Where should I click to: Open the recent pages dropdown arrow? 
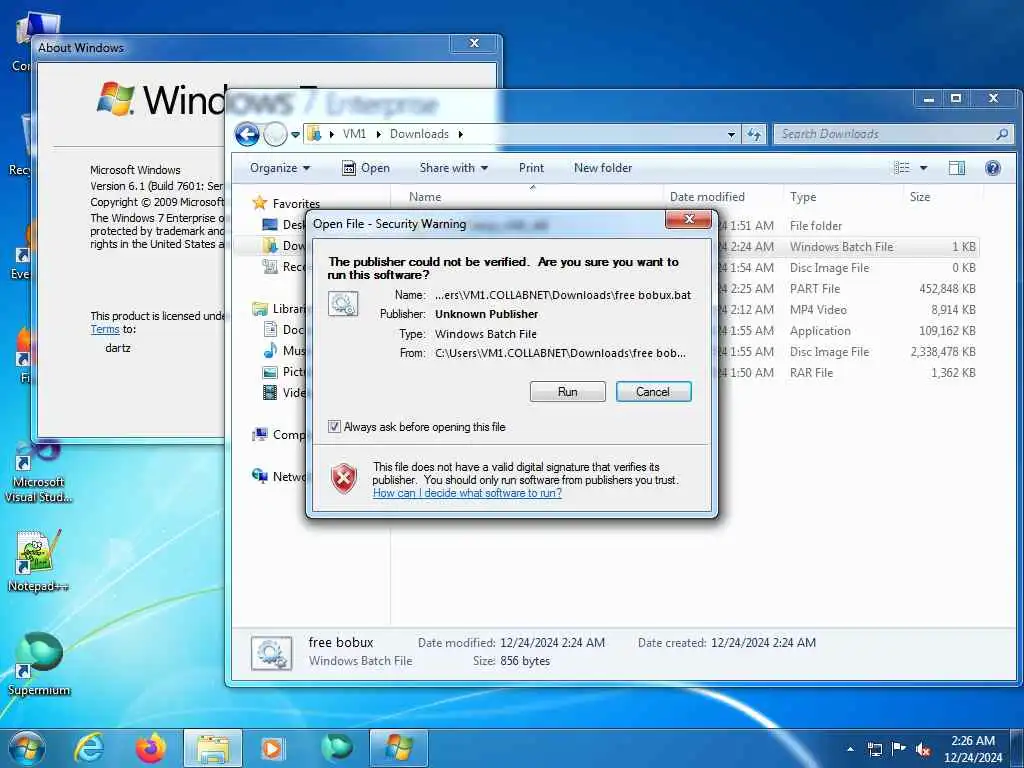click(x=295, y=135)
